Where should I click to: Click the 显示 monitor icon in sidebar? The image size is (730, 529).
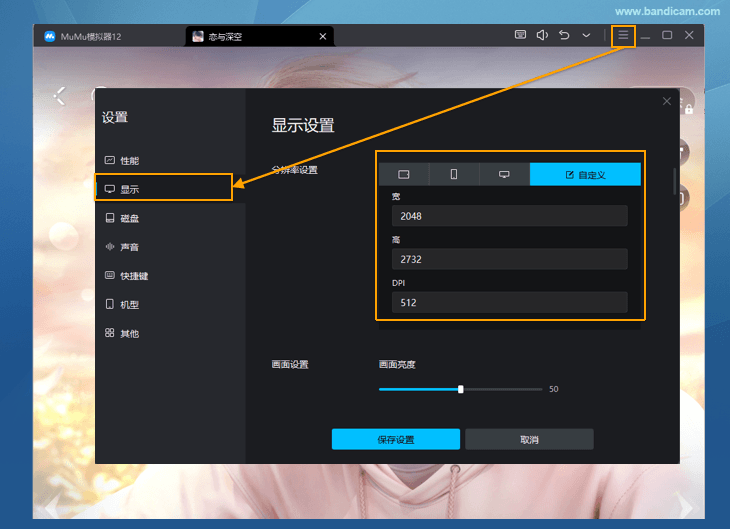point(110,189)
